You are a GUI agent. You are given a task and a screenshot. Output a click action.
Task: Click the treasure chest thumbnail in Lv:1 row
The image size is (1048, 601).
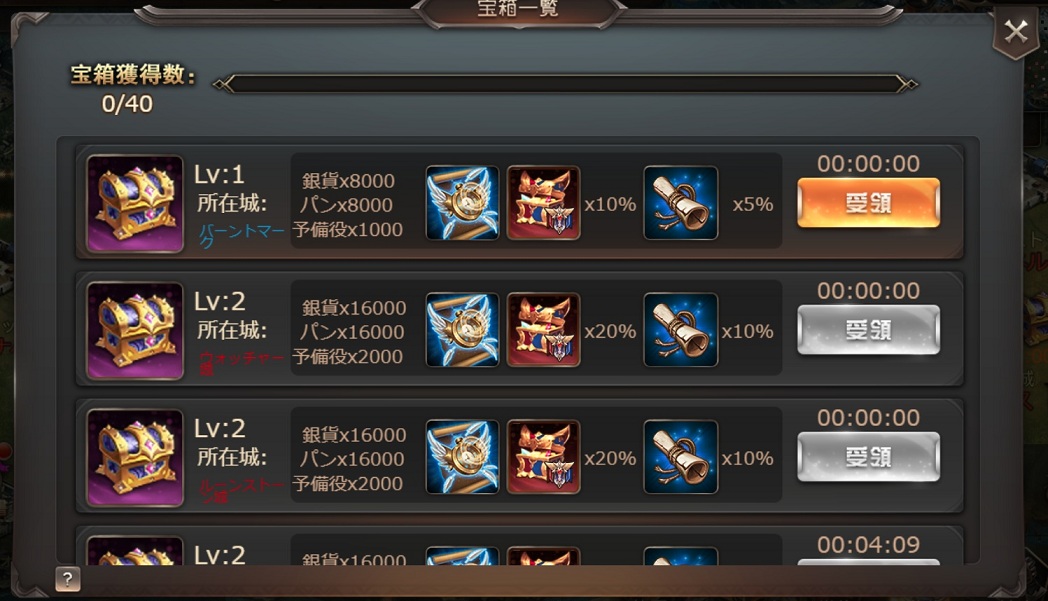135,204
